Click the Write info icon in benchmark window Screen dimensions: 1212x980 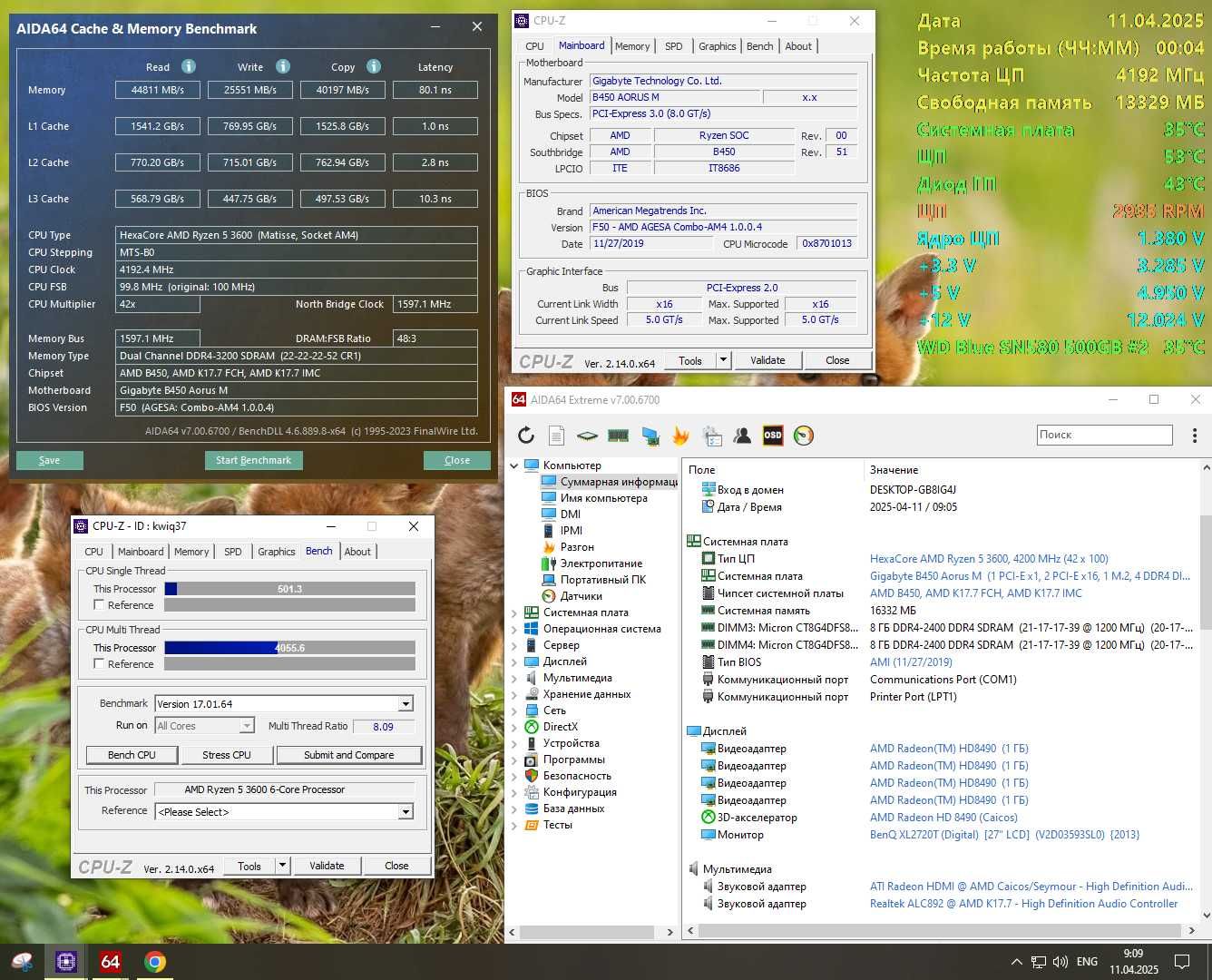coord(283,66)
